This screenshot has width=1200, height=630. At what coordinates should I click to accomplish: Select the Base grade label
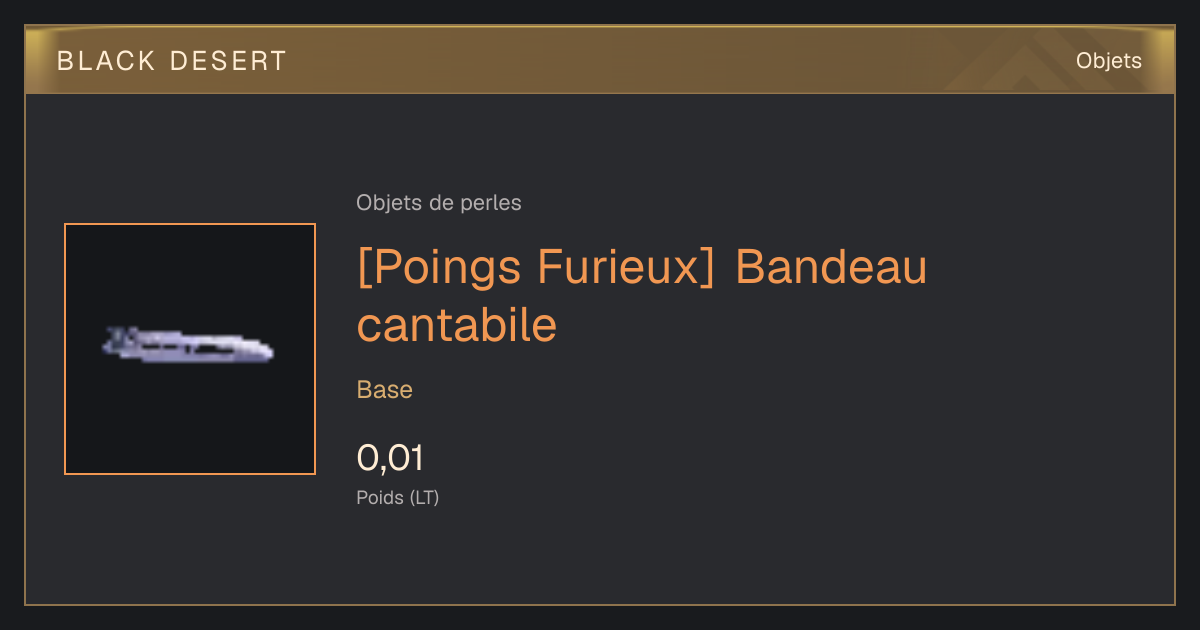(385, 390)
